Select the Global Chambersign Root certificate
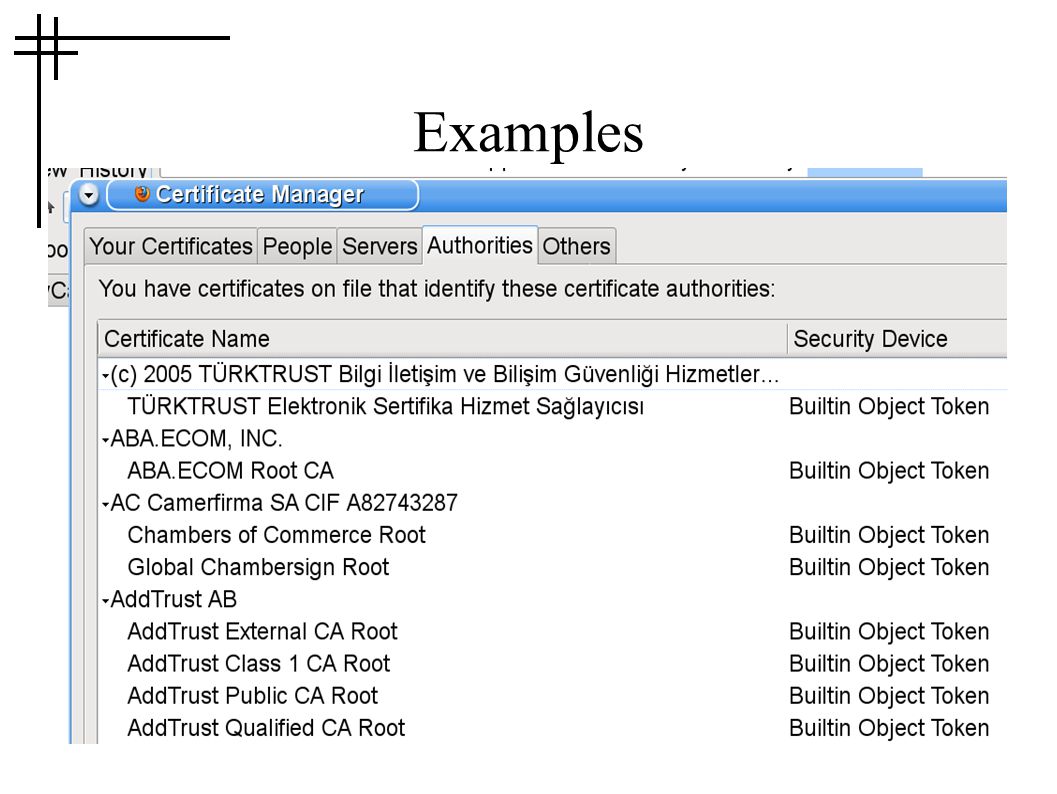 click(258, 567)
